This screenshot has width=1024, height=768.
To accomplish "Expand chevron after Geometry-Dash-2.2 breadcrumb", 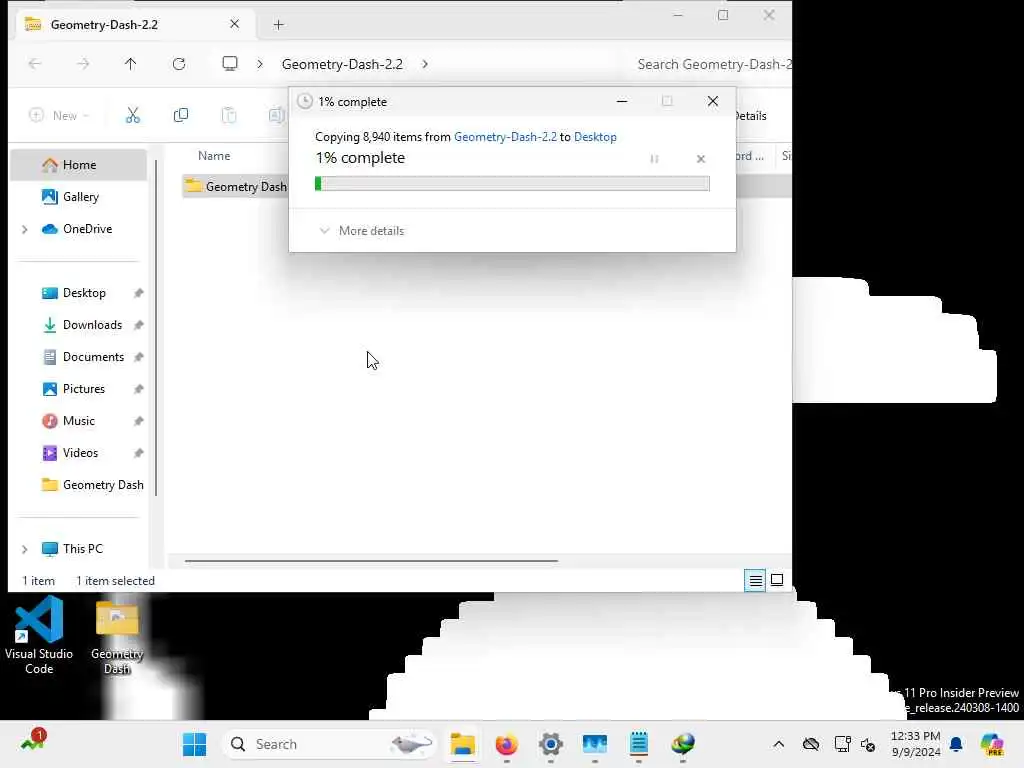I will click(425, 64).
